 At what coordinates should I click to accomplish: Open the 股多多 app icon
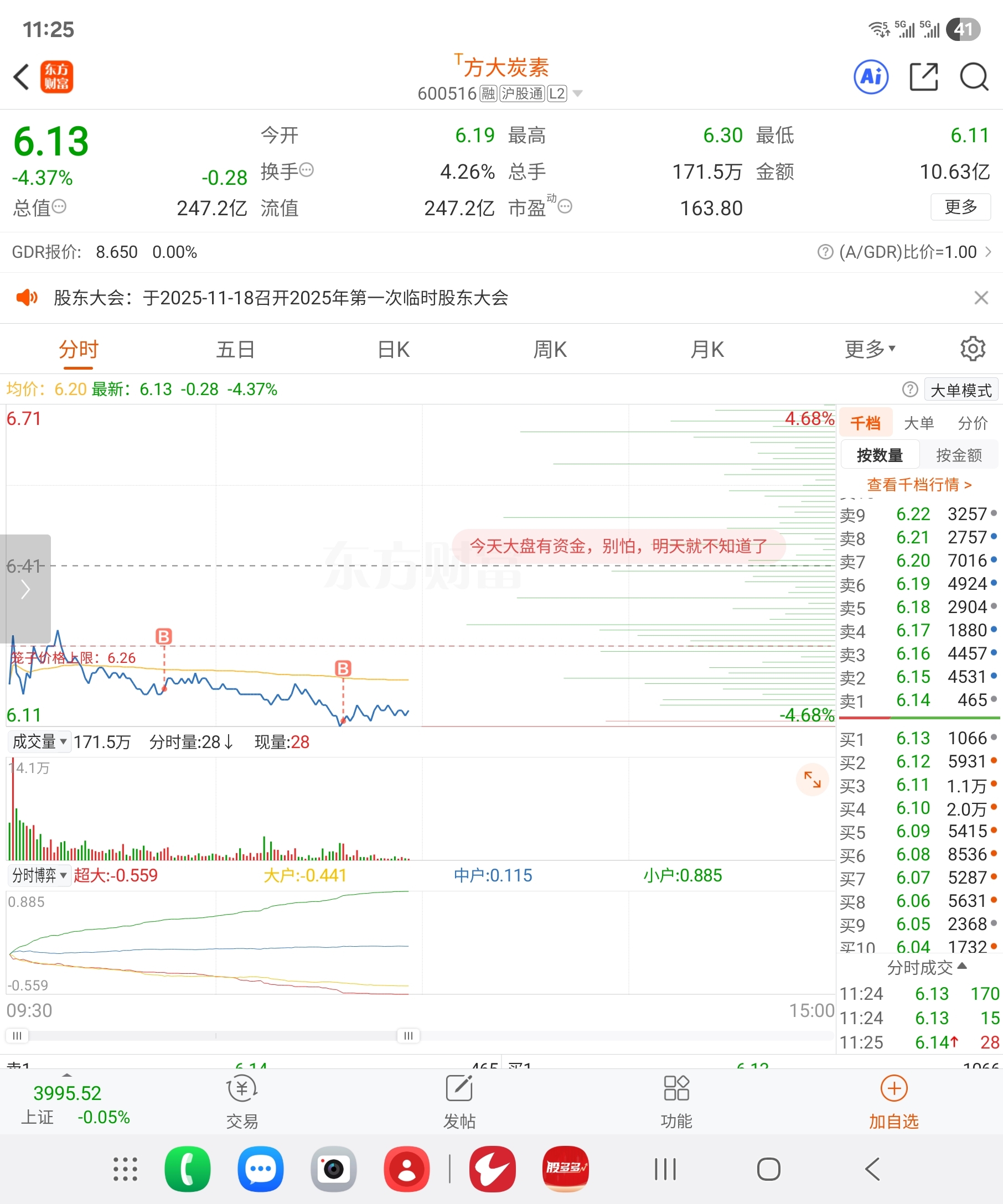coord(566,1169)
